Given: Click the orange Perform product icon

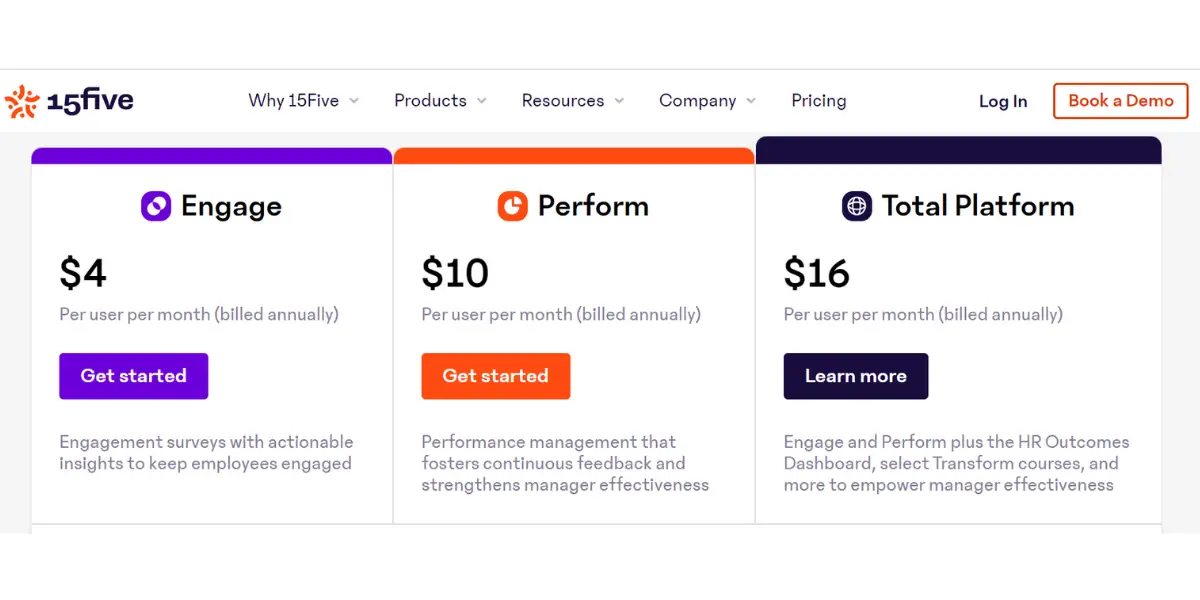Looking at the screenshot, I should (512, 206).
